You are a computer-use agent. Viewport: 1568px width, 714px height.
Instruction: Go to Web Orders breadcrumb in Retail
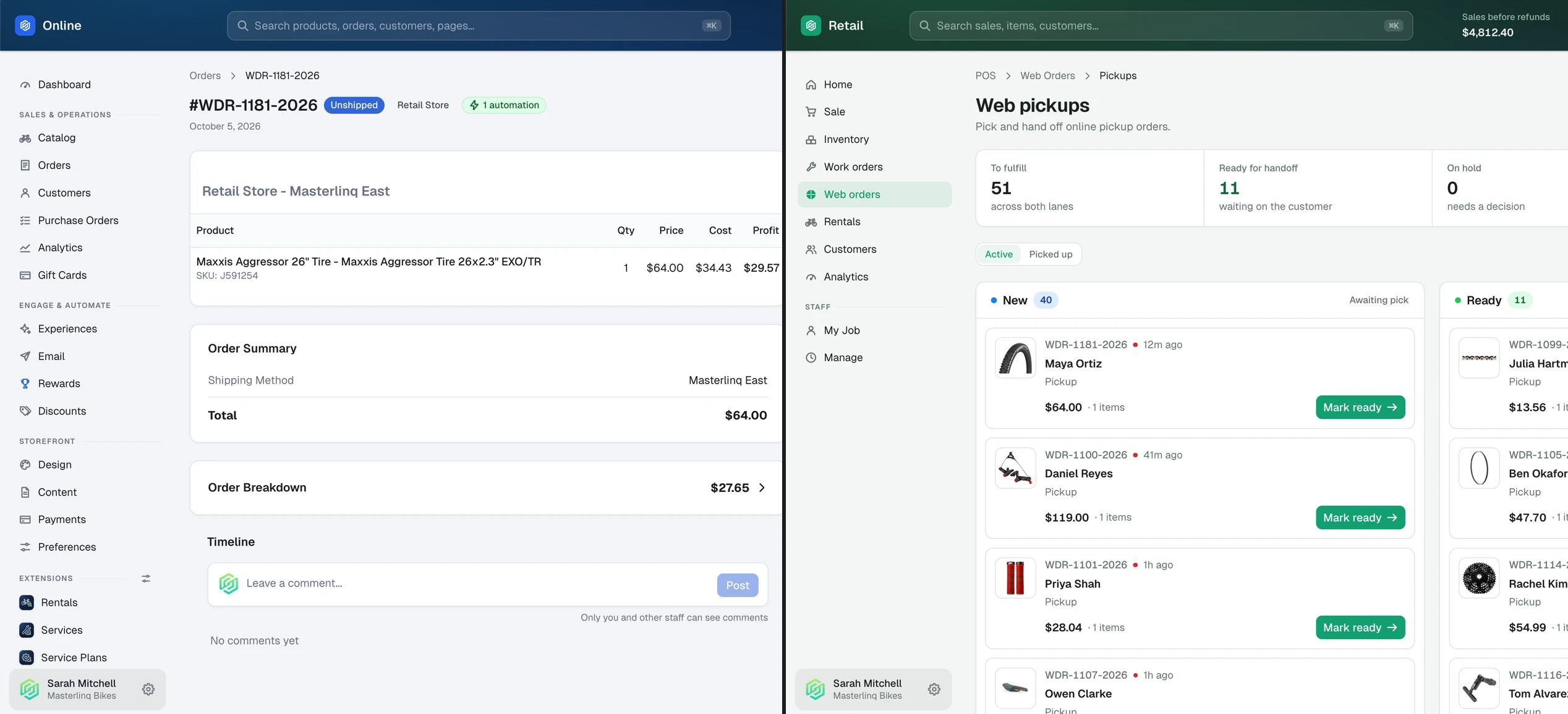[1047, 75]
